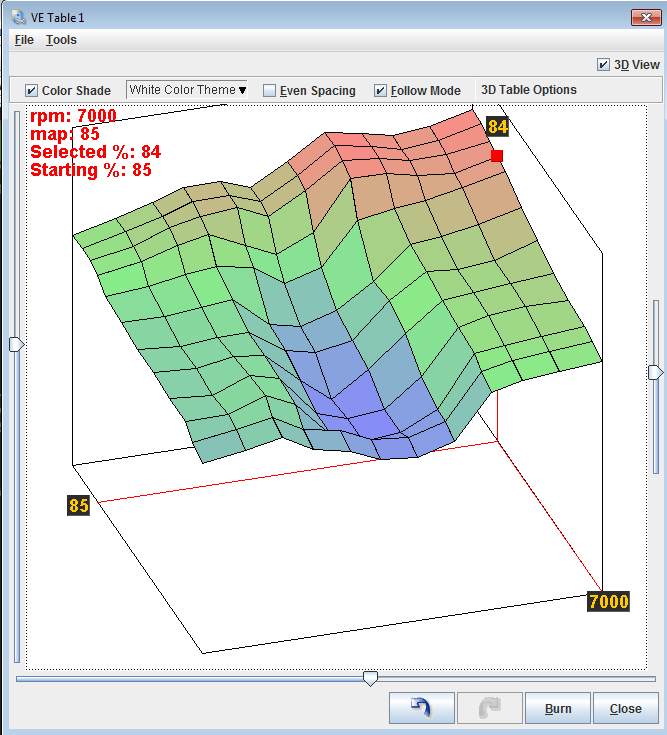Click the Close button at the bottom
Viewport: 667px width, 735px height.
625,708
